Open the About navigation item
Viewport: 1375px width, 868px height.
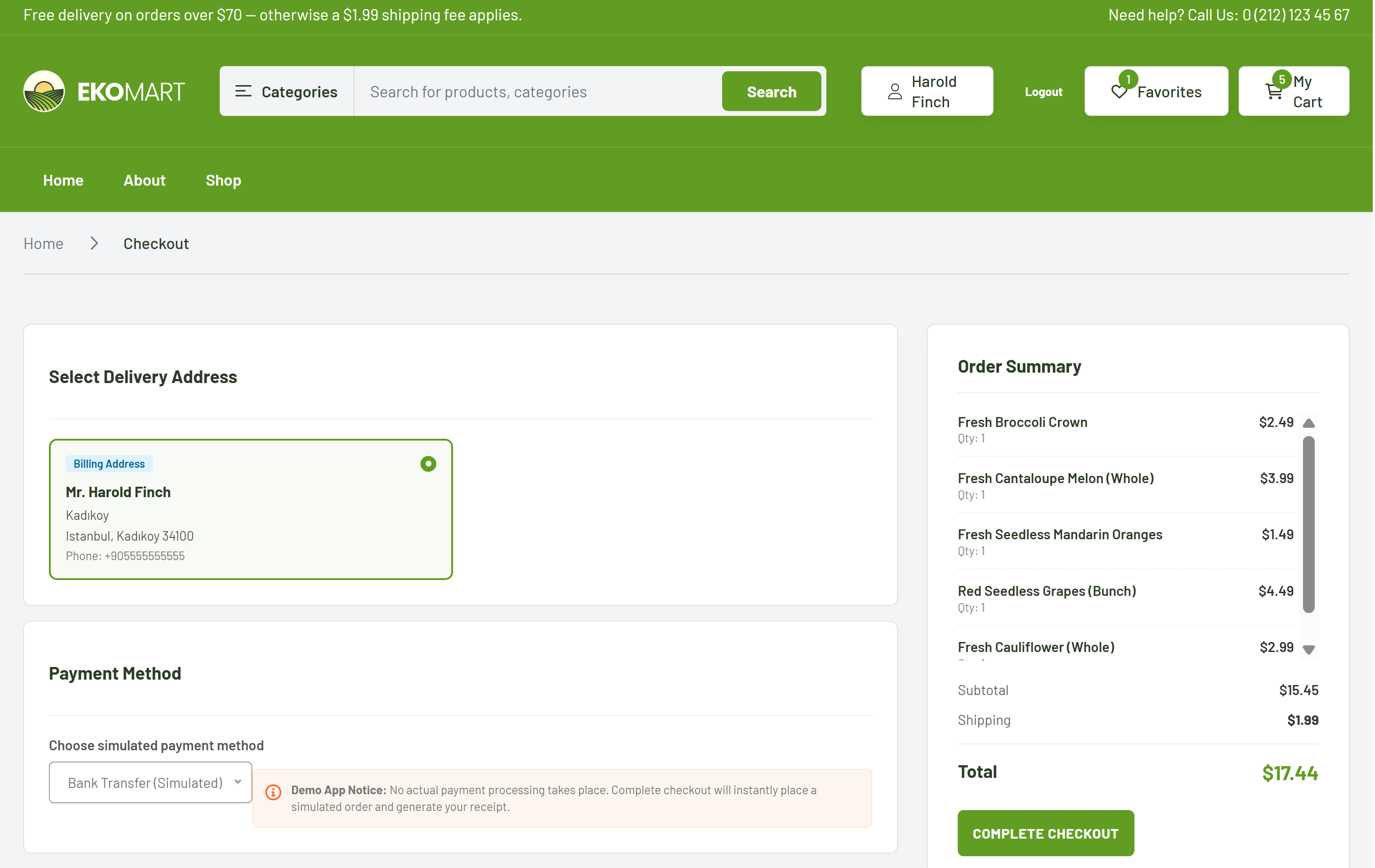[145, 180]
